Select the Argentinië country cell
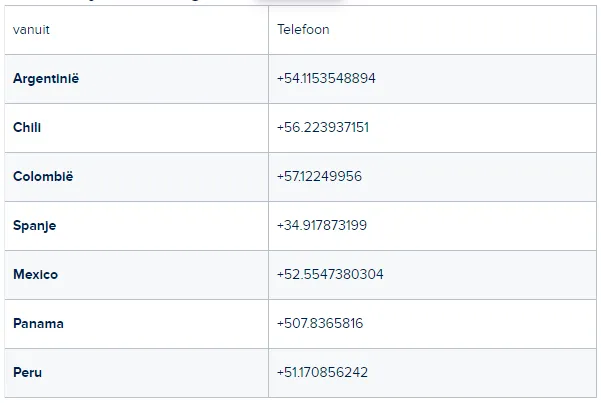 click(136, 79)
